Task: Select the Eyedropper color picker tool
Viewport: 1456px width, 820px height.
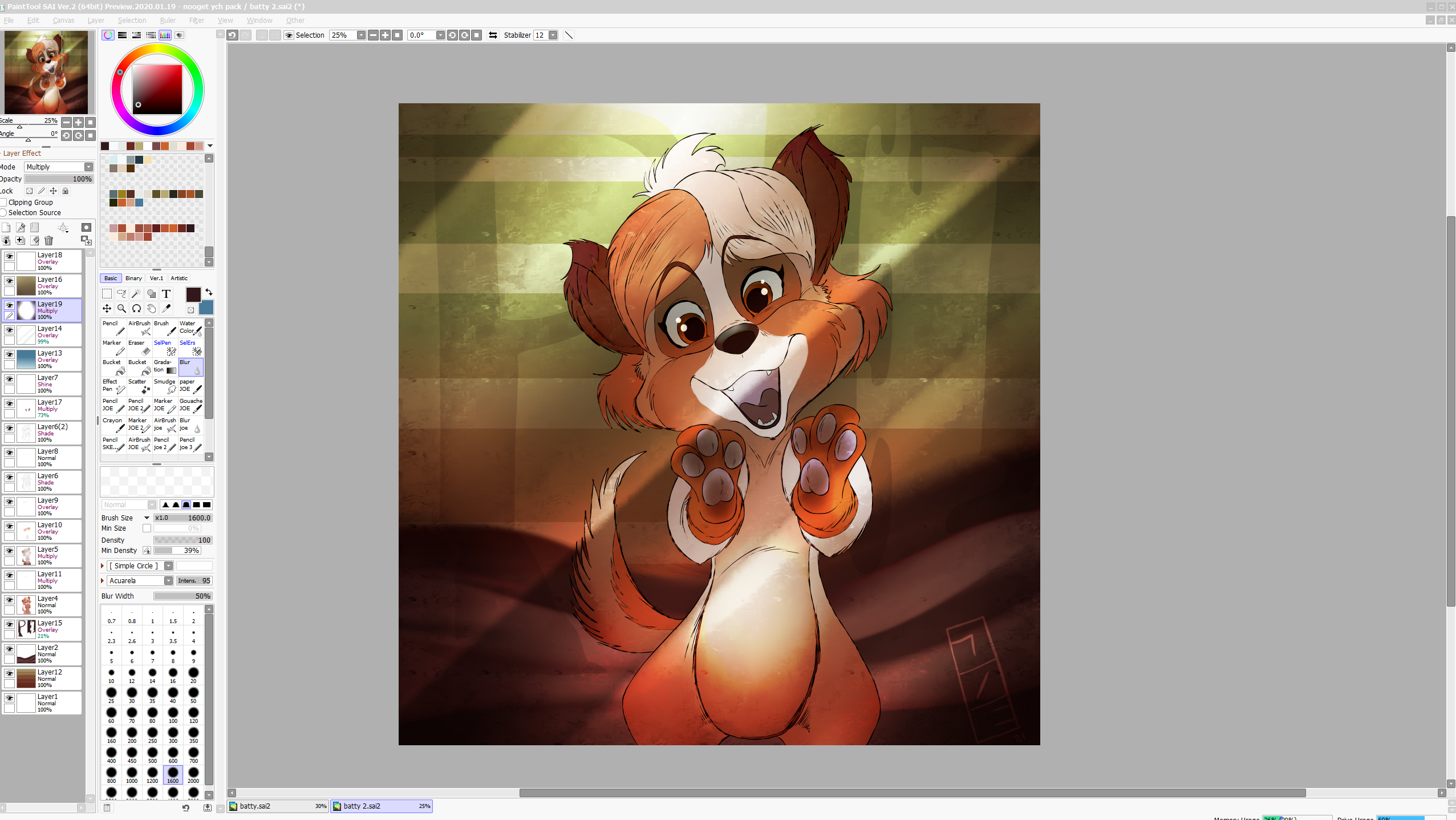Action: 166,309
